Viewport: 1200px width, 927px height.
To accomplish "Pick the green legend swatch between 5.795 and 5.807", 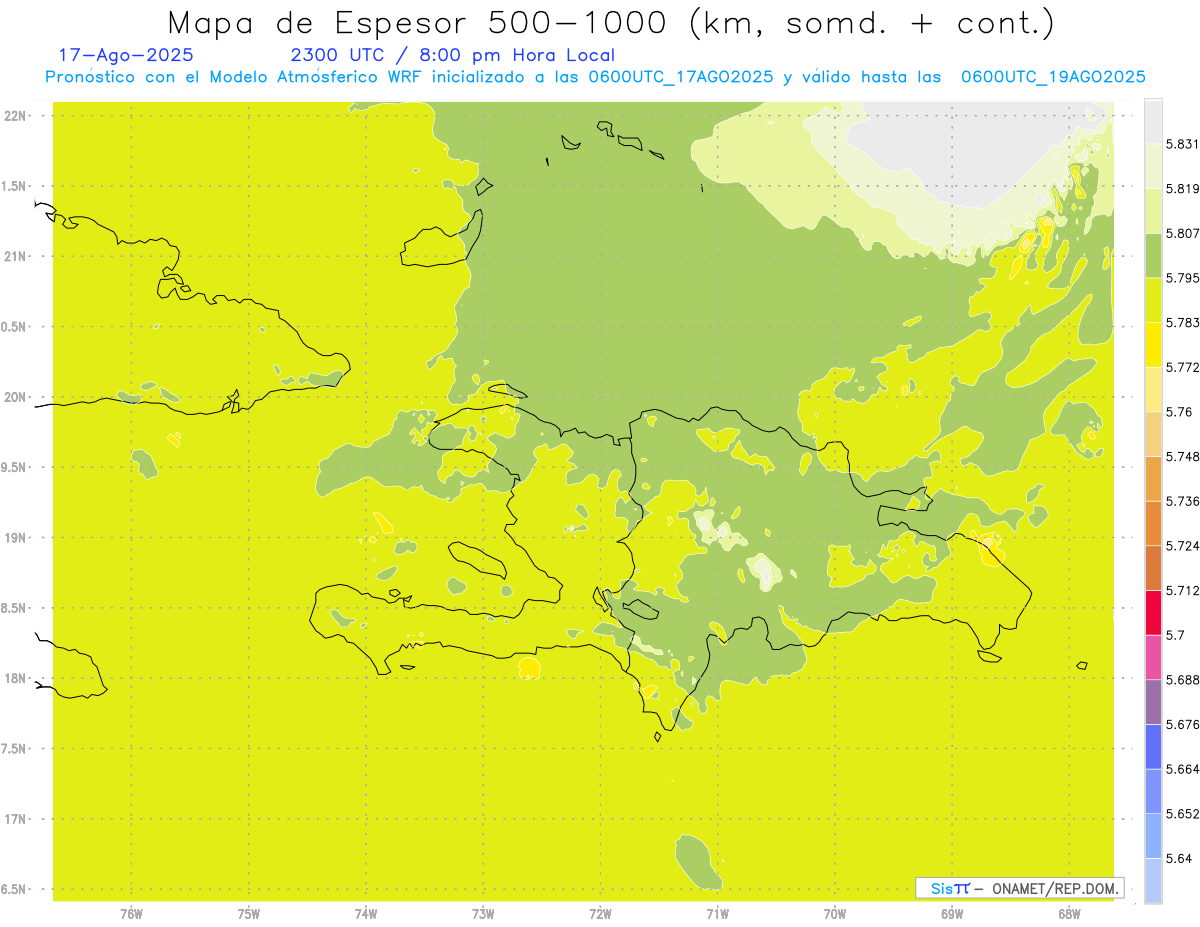I will (1153, 256).
